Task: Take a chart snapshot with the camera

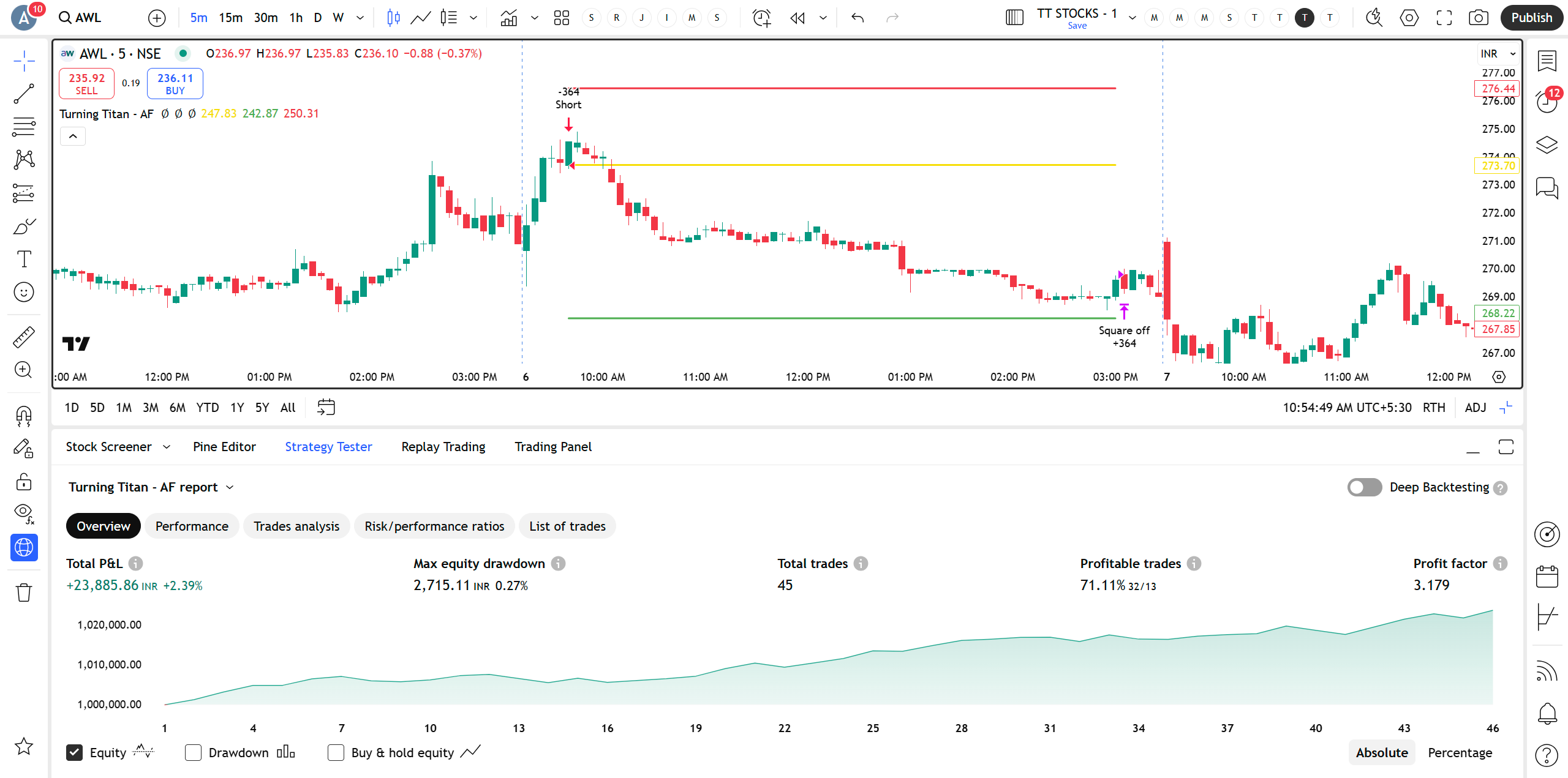Action: pyautogui.click(x=1478, y=18)
